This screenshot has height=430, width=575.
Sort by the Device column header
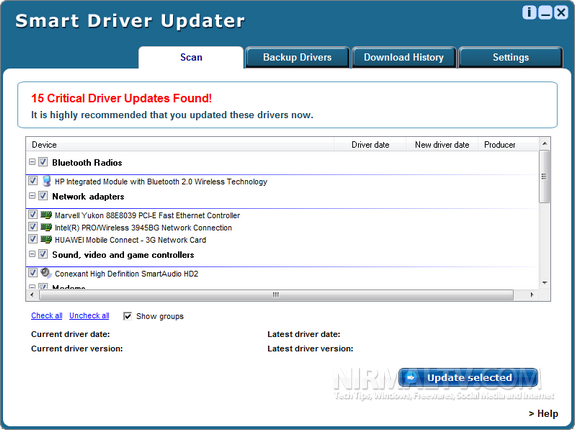pos(180,145)
